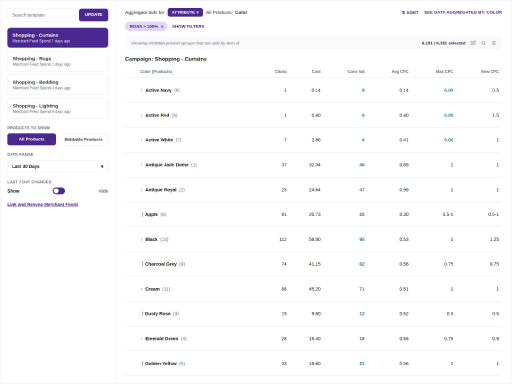
Task: Click New CPC value for Black
Action: click(494, 239)
